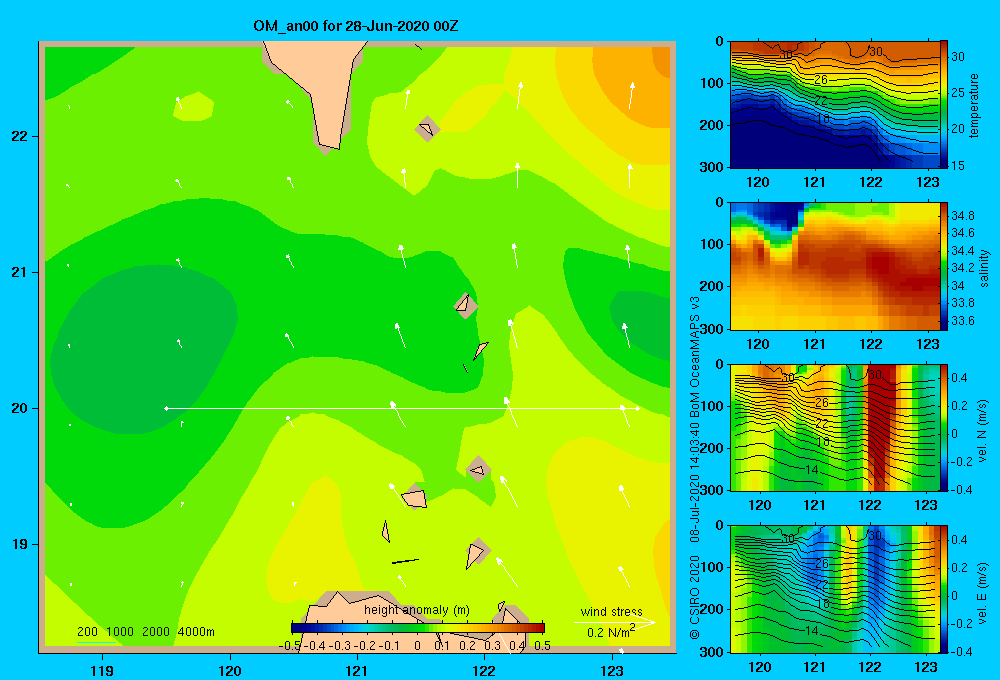Viewport: 1000px width, 680px height.
Task: Click longitude tick label 119 on main map
Action: point(103,670)
